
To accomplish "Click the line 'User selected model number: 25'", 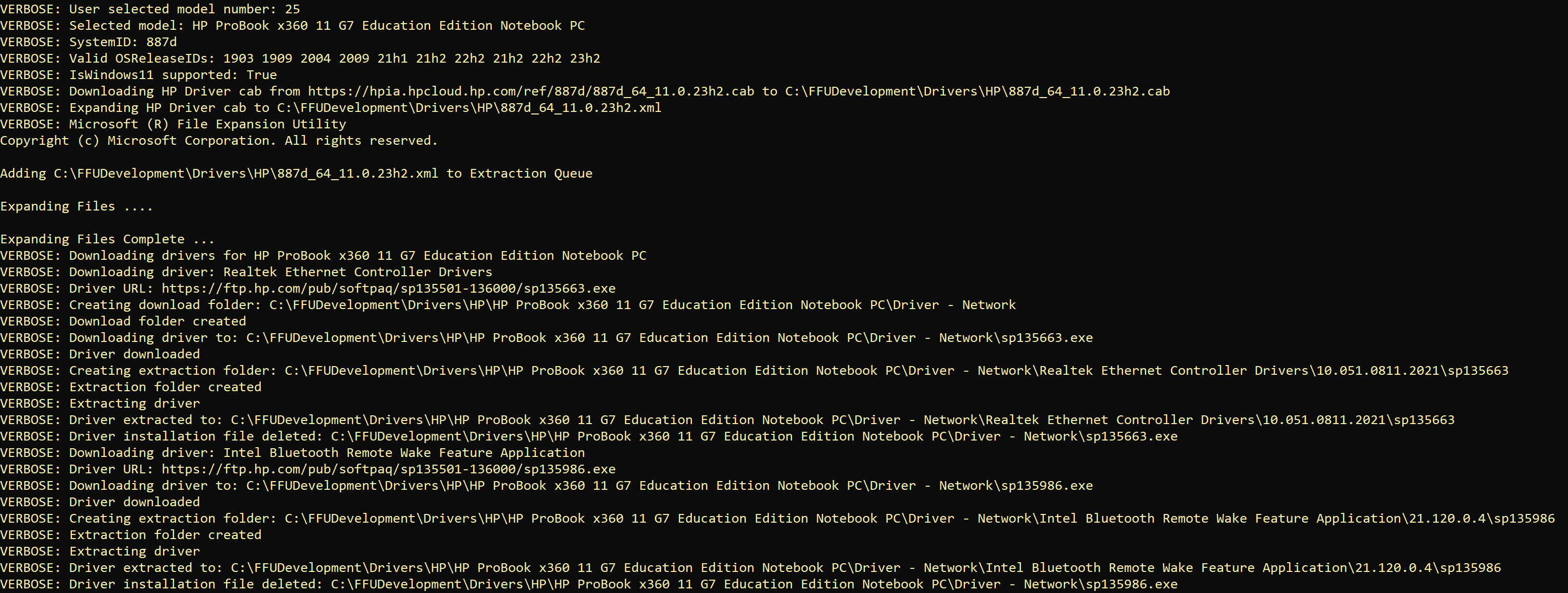I will click(x=150, y=9).
